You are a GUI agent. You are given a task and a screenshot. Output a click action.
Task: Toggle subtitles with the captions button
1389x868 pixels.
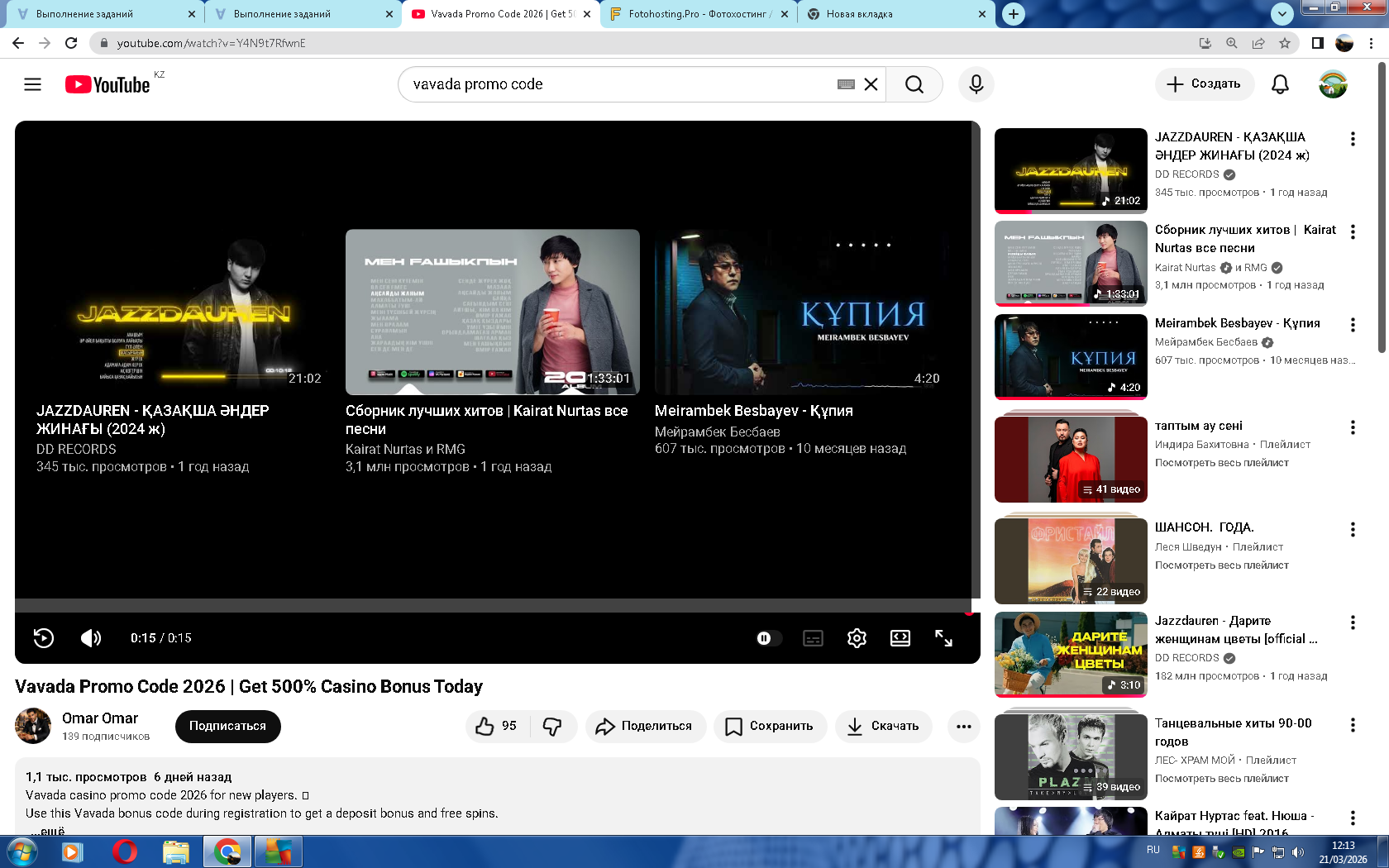(813, 638)
